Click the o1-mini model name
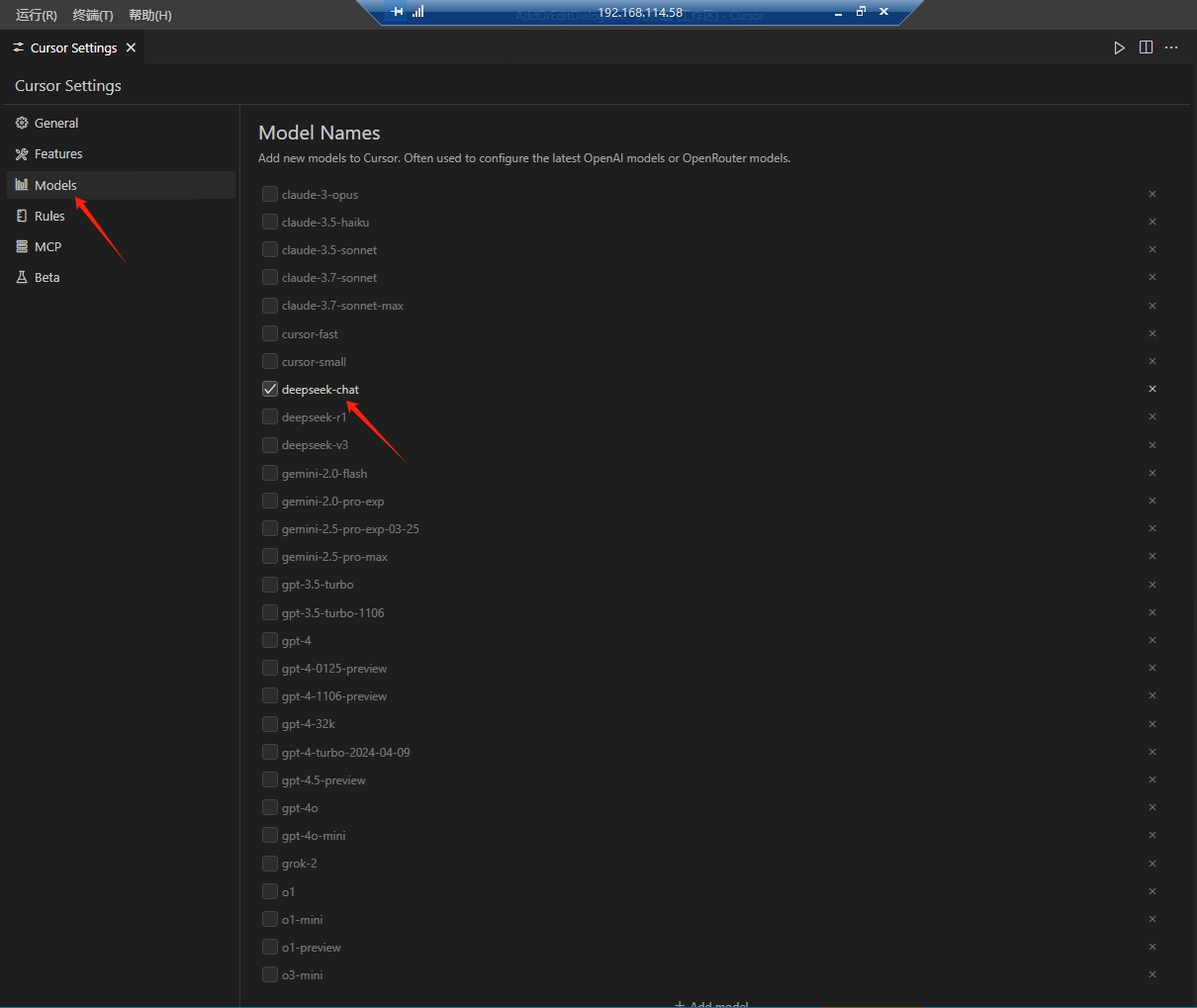 click(x=302, y=919)
